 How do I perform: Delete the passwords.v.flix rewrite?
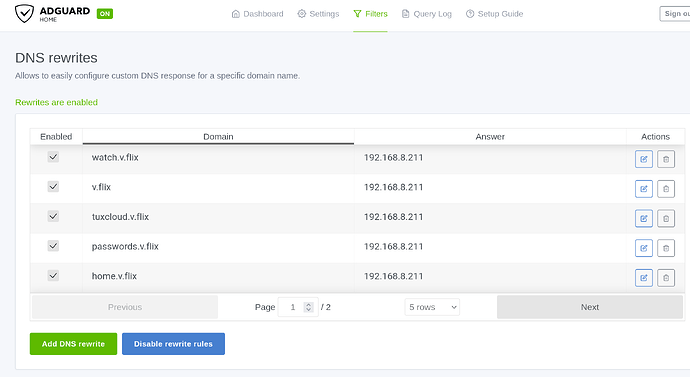coord(666,248)
